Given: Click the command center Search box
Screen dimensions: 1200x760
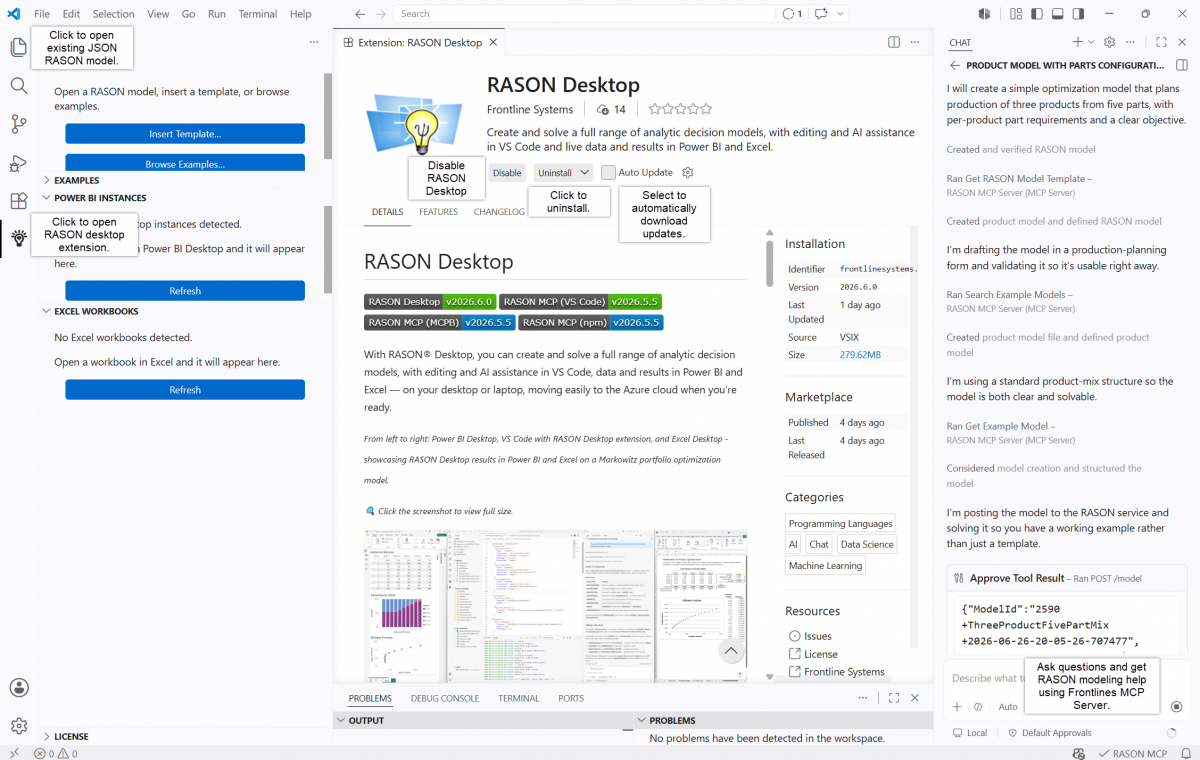Looking at the screenshot, I should pos(584,14).
